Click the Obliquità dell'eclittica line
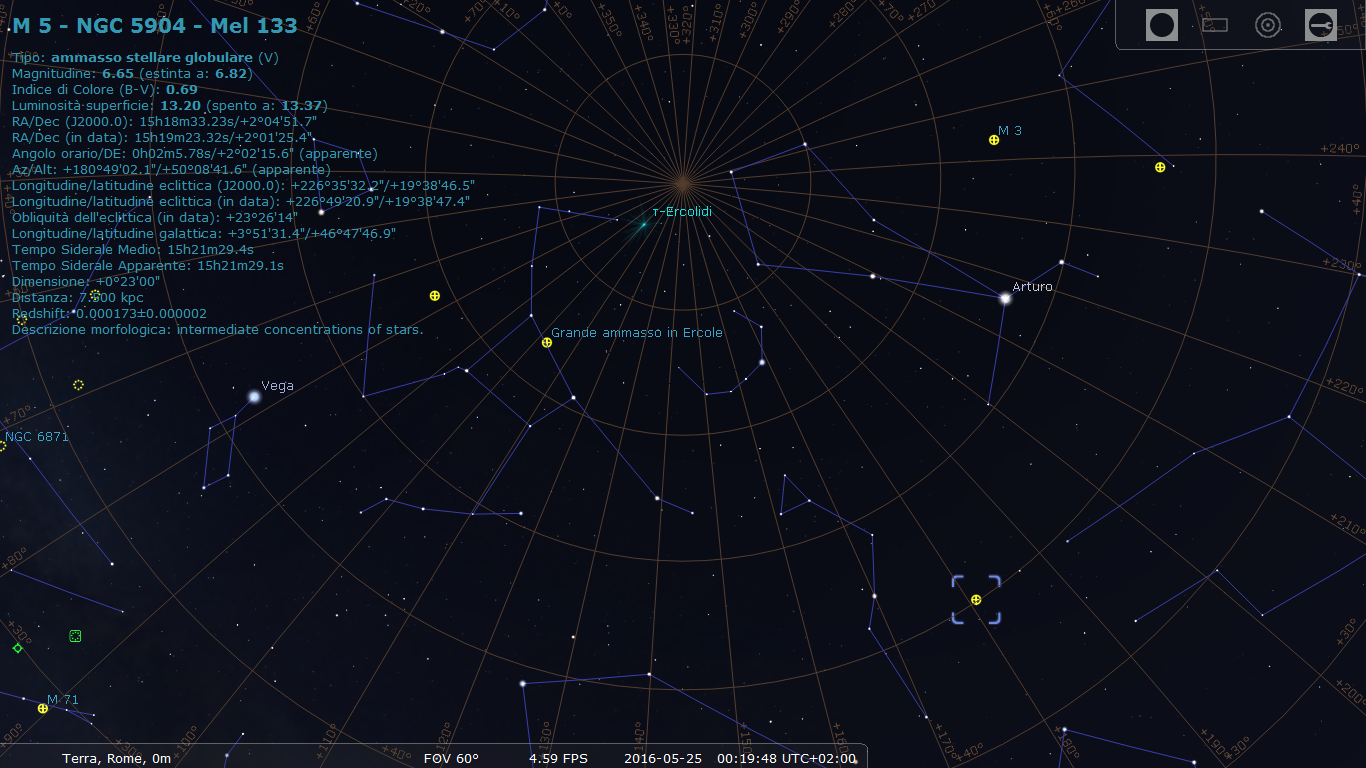 tap(155, 218)
